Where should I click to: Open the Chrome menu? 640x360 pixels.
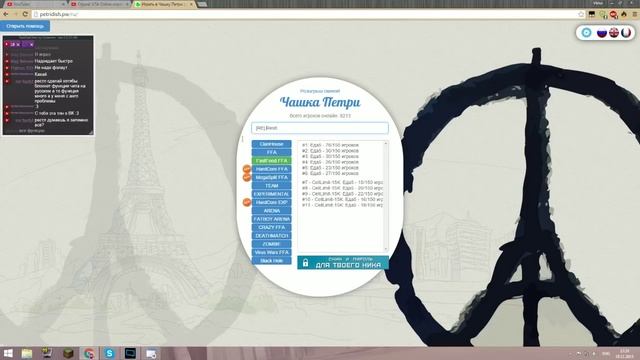[x=635, y=14]
